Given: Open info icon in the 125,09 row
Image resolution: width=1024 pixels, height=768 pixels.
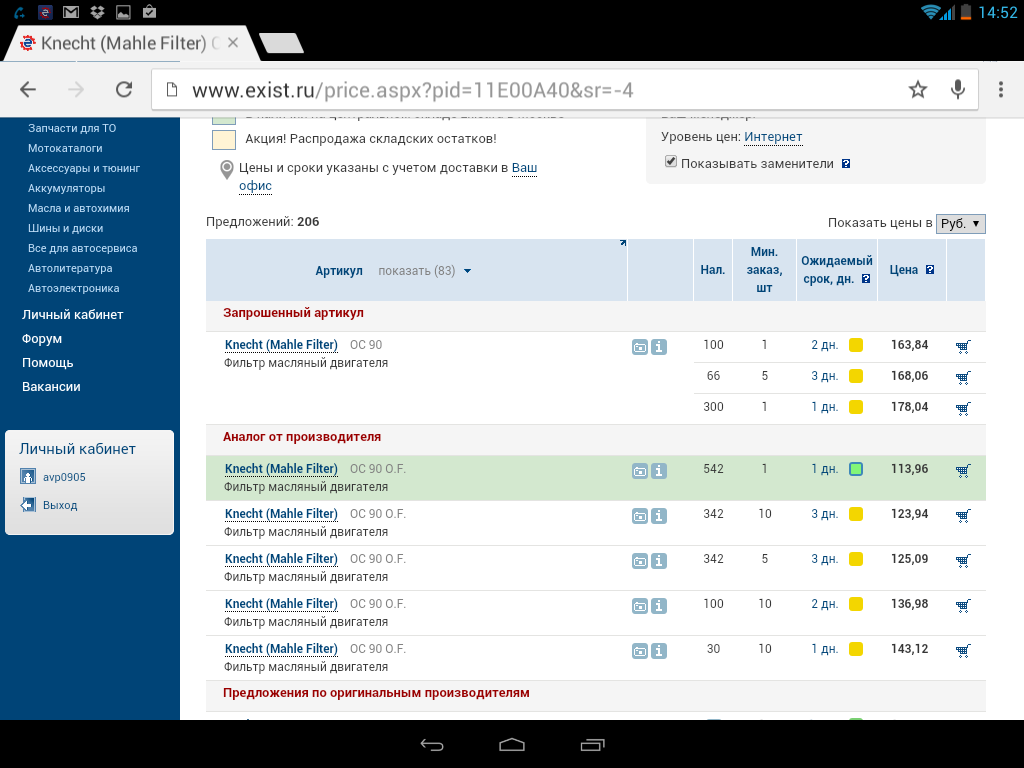Looking at the screenshot, I should [659, 561].
